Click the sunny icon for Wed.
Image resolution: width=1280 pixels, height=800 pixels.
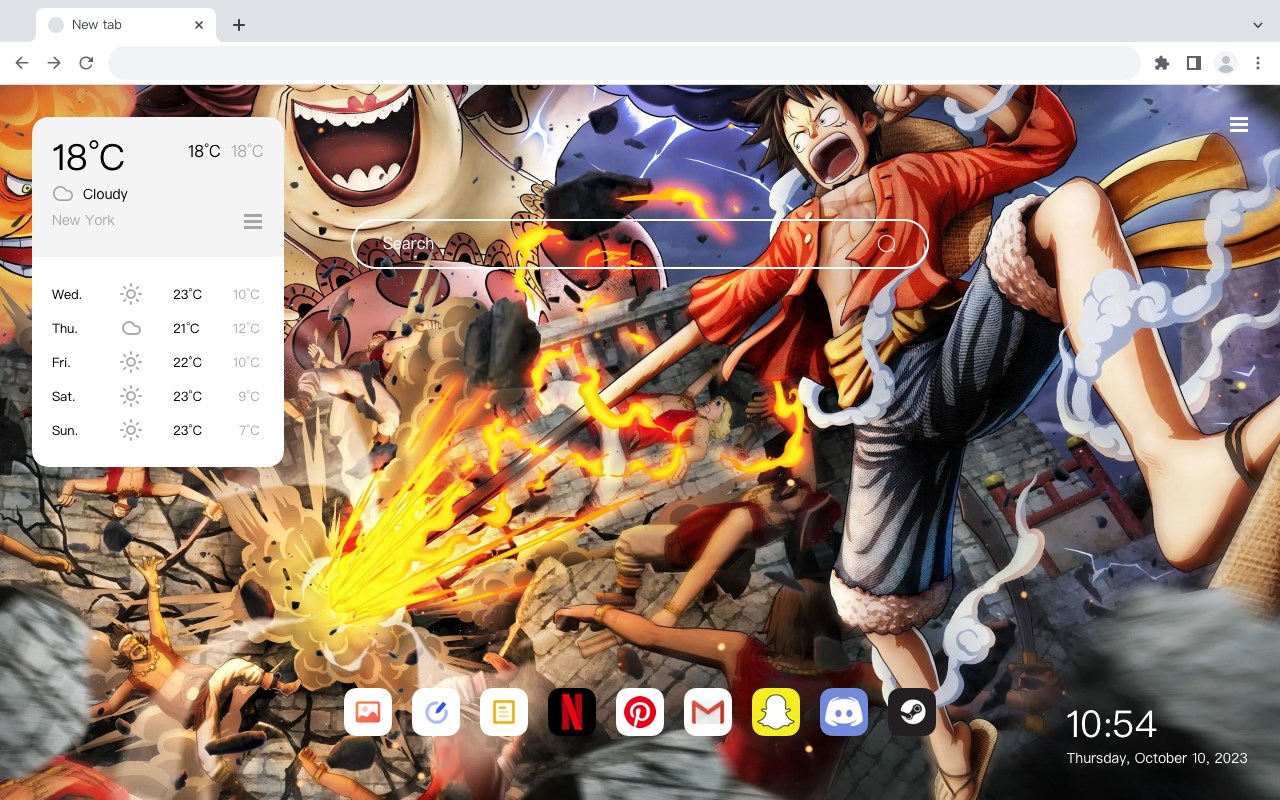[131, 294]
